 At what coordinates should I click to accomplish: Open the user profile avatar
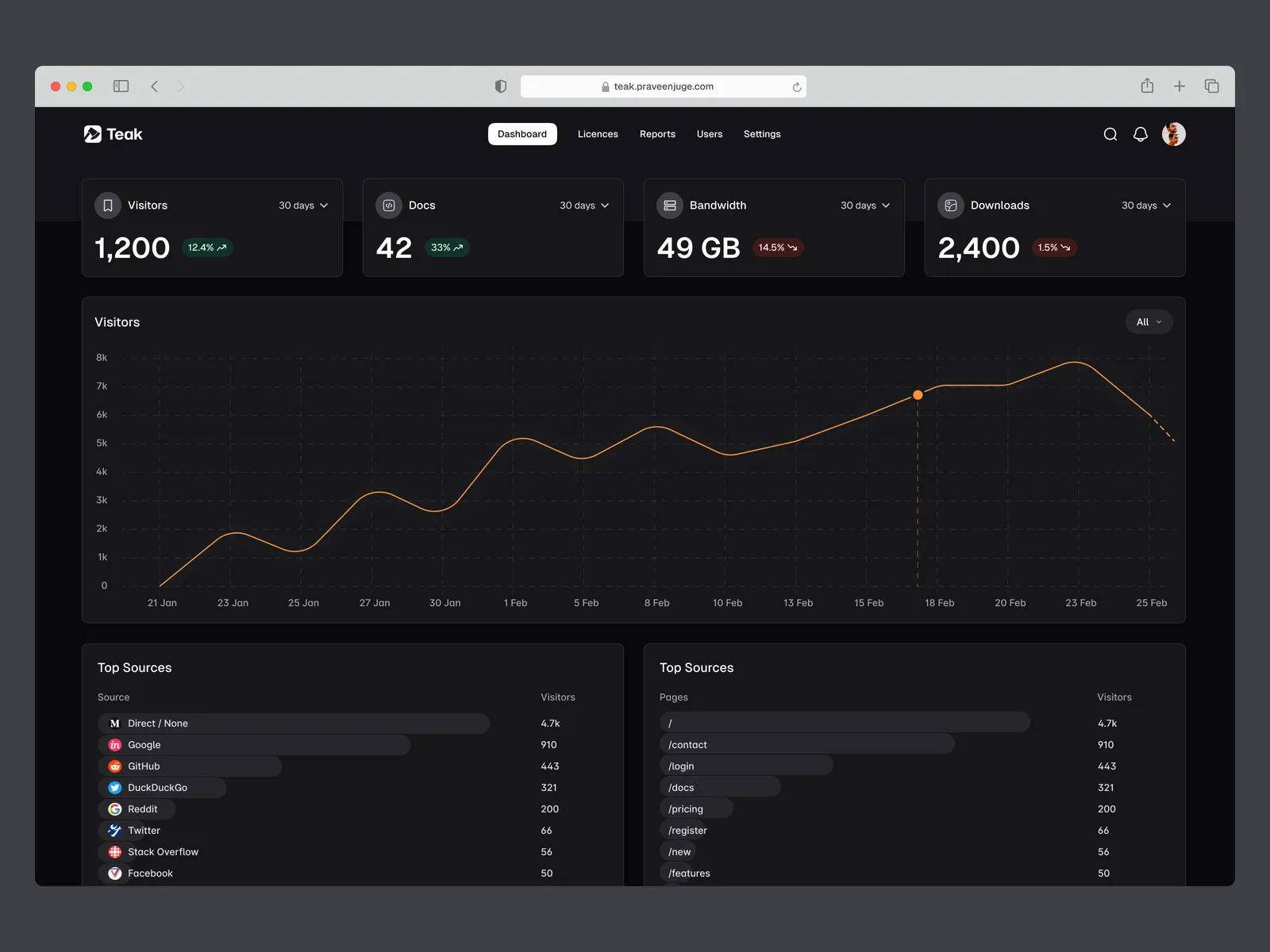[x=1173, y=134]
